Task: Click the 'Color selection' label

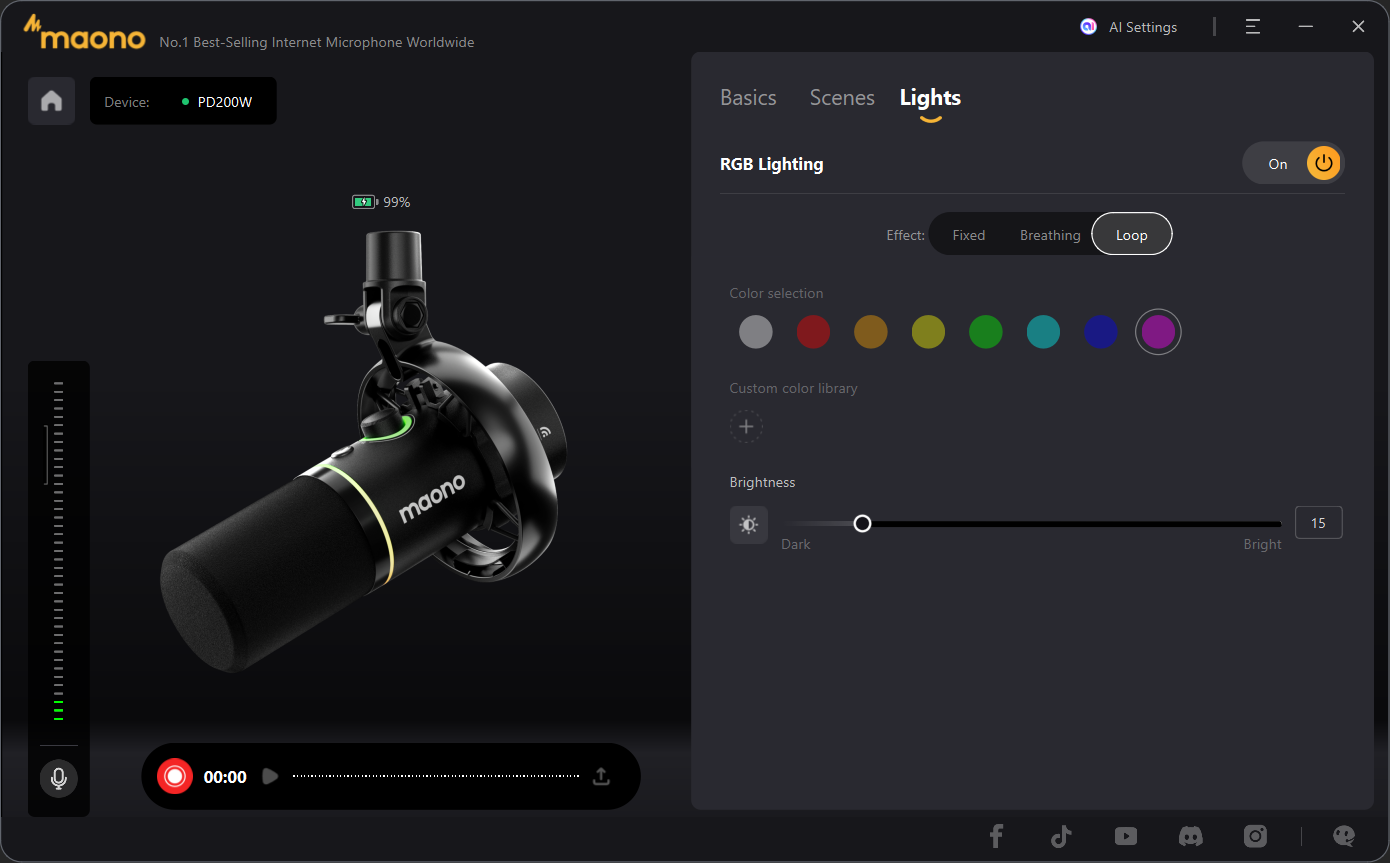Action: [x=777, y=293]
